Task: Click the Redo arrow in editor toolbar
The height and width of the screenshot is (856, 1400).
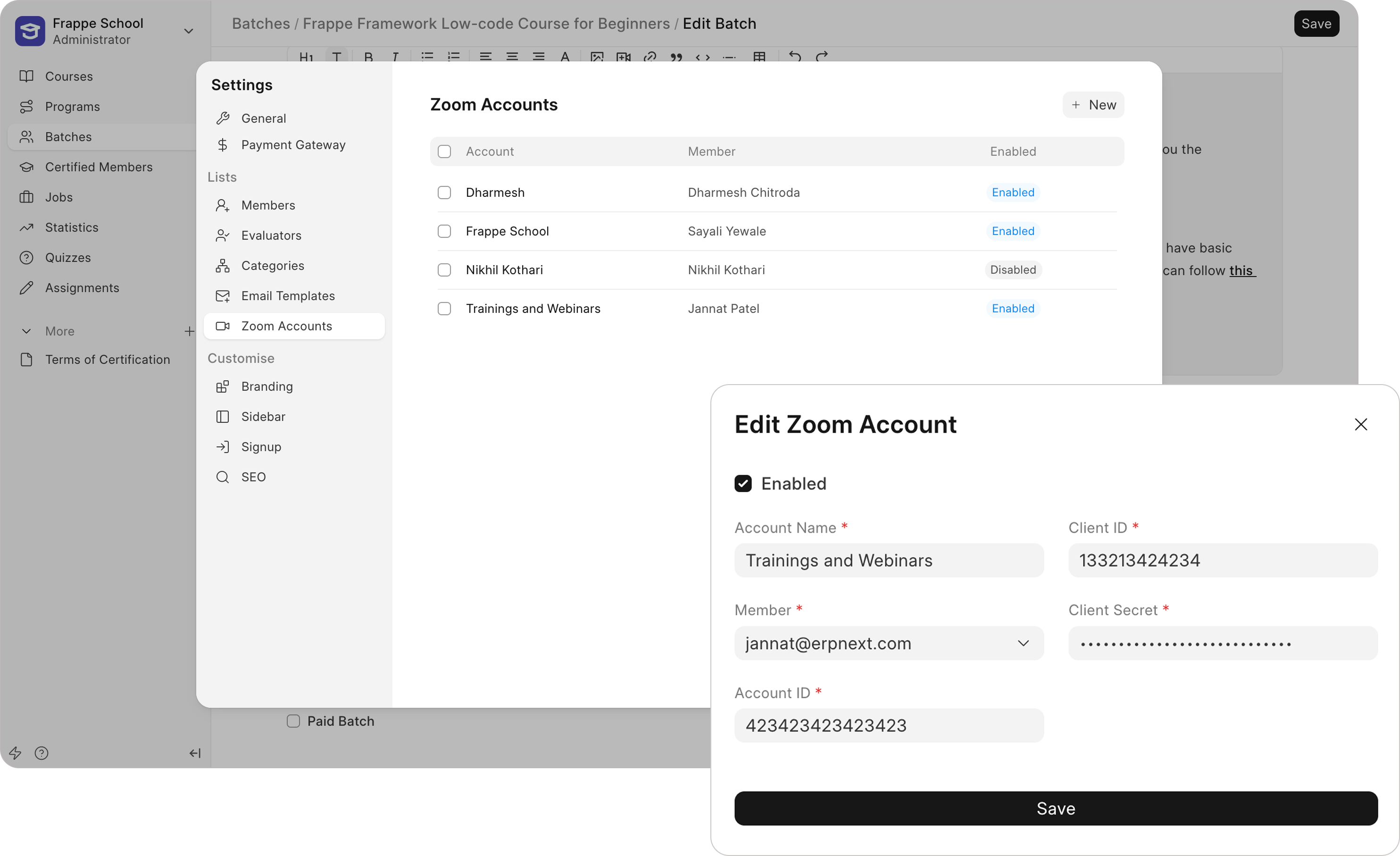Action: (822, 56)
